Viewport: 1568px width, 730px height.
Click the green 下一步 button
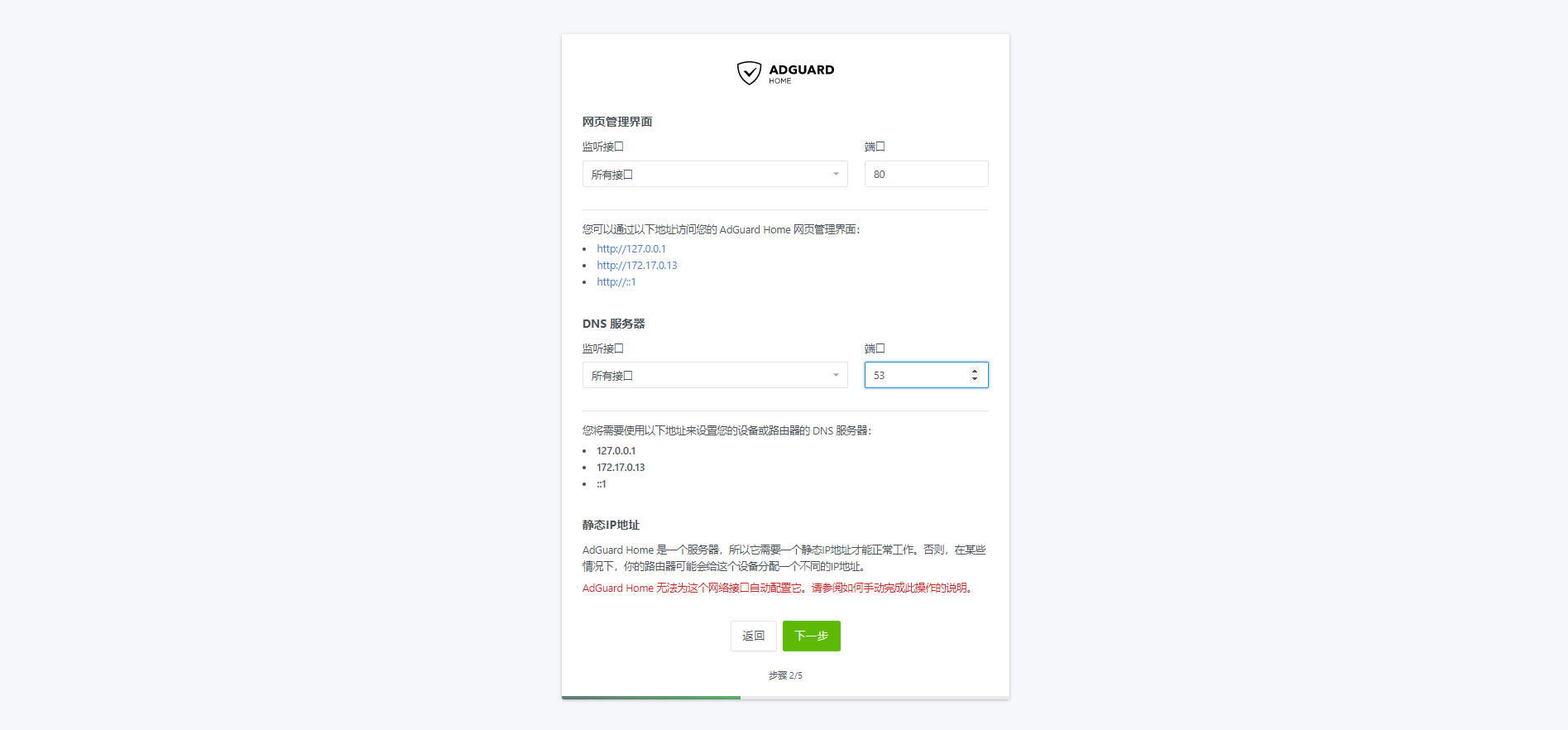(812, 636)
